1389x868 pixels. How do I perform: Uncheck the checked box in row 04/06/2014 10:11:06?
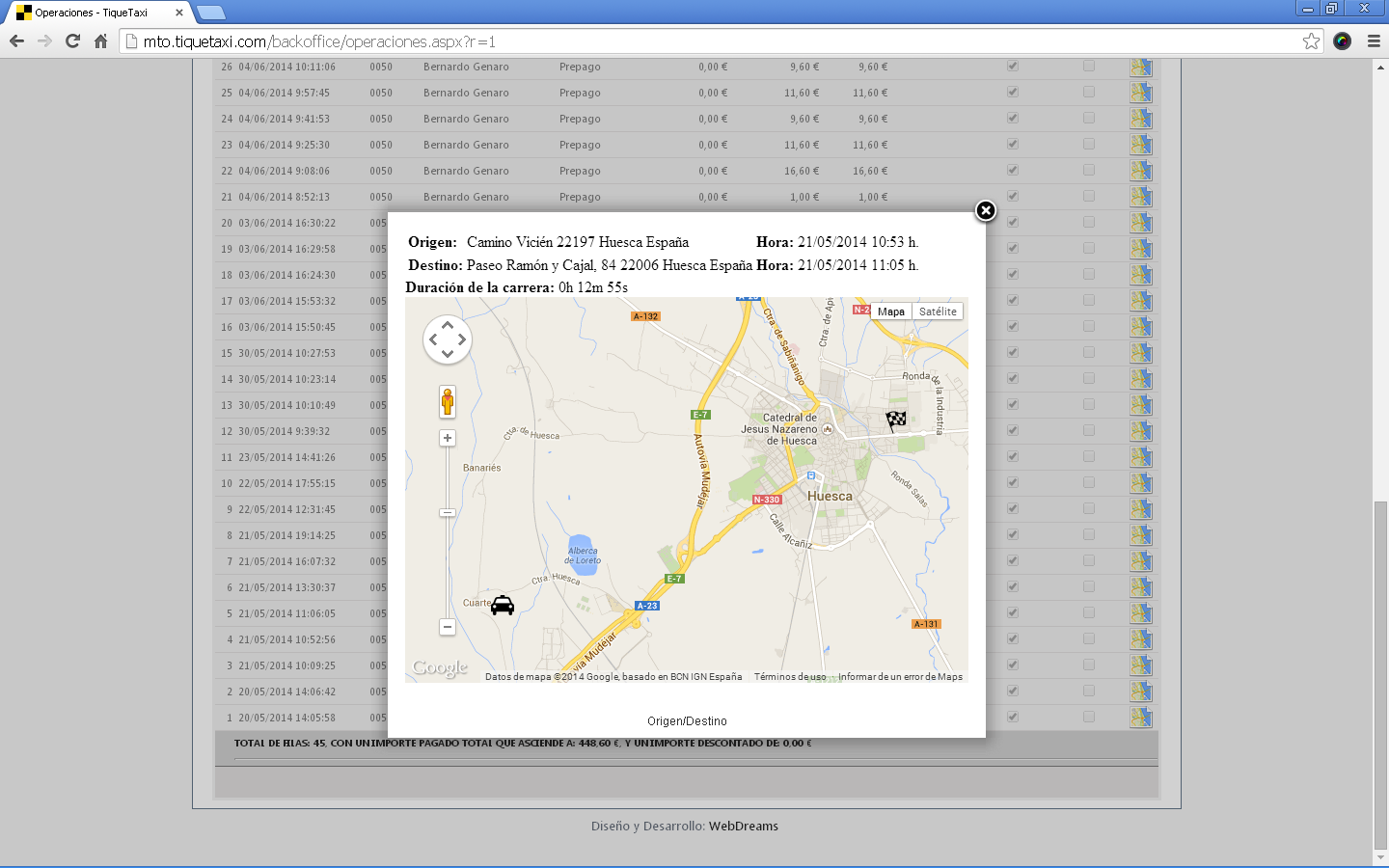pyautogui.click(x=1012, y=66)
